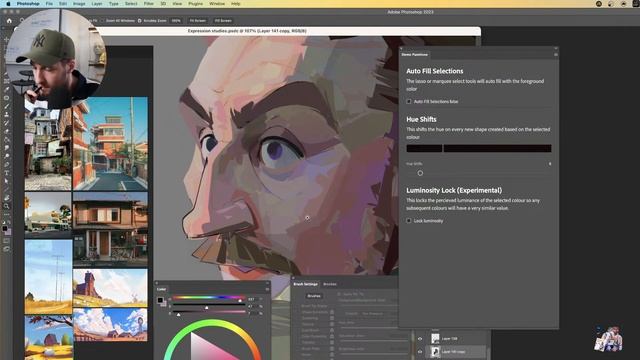Screen dimensions: 640x360
Task: Click the floating artwork thumbnail bottom right
Action: [x=608, y=339]
